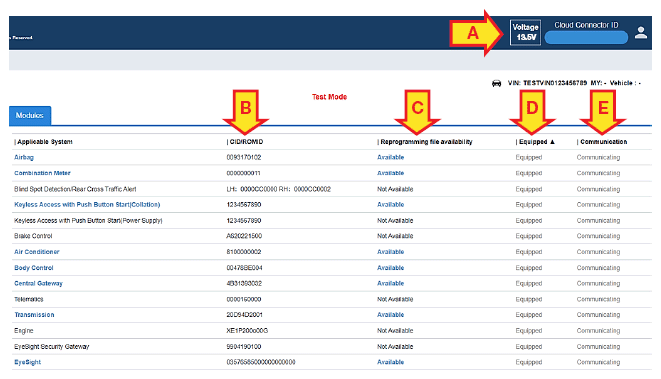
Task: Click Available link in Air Conditioner row
Action: [x=390, y=252]
